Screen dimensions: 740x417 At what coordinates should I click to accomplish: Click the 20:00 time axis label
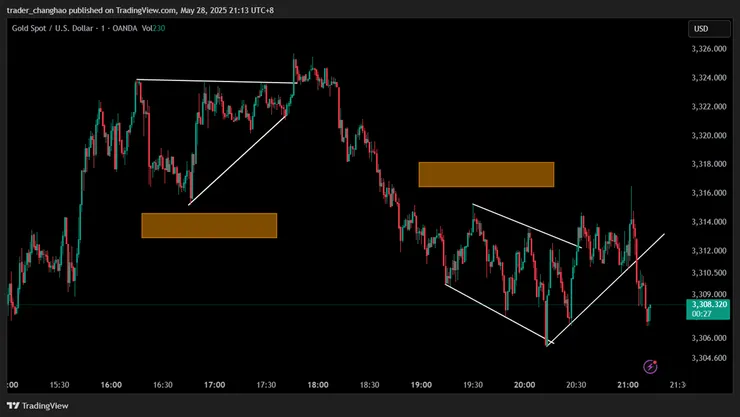click(524, 385)
